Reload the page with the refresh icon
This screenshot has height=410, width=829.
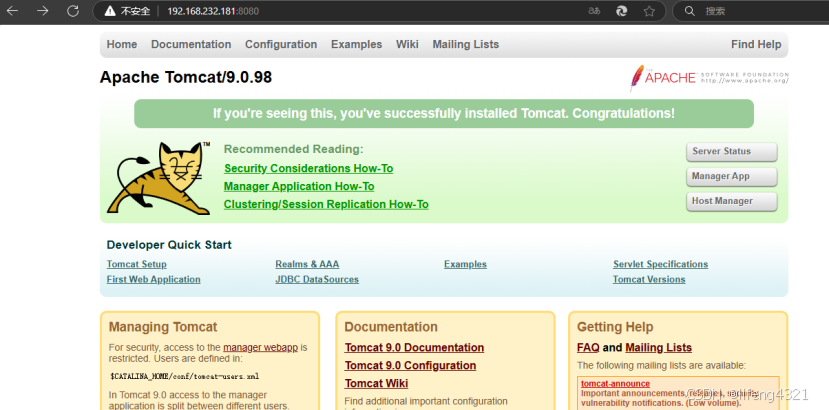[73, 11]
